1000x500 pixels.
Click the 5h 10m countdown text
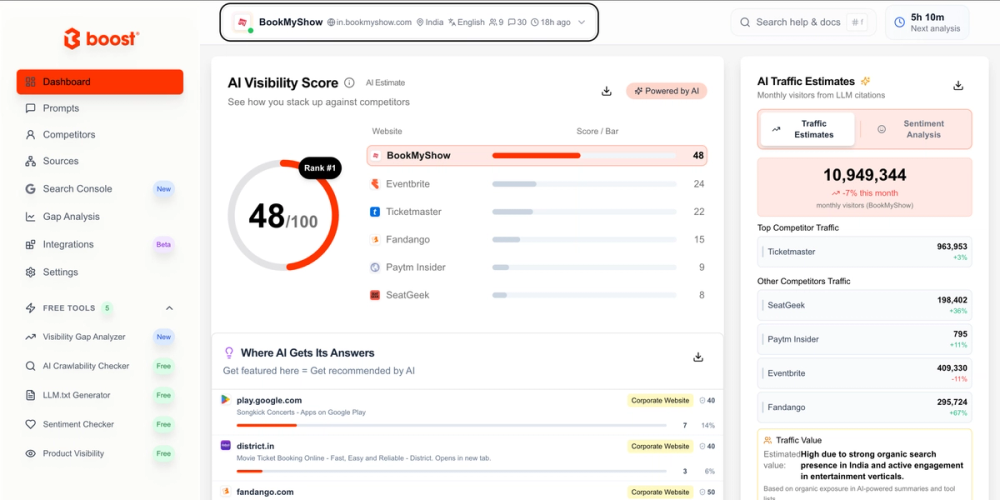point(927,17)
